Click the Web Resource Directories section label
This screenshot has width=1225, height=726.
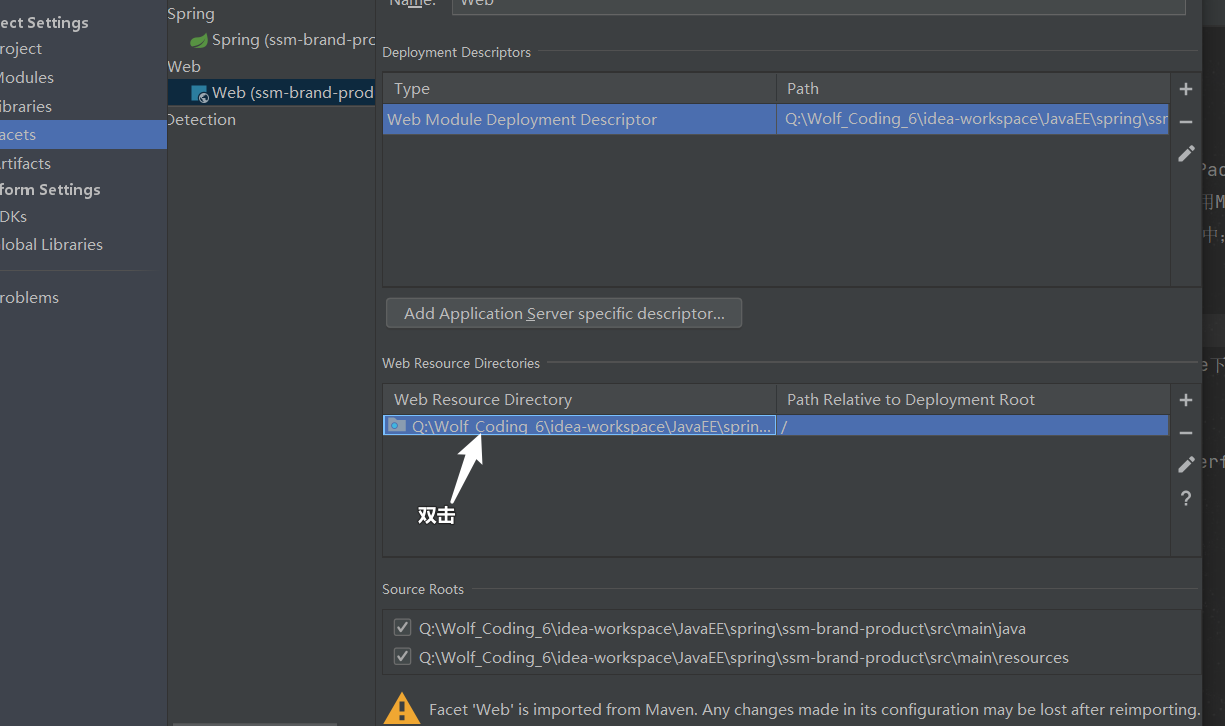coord(461,363)
